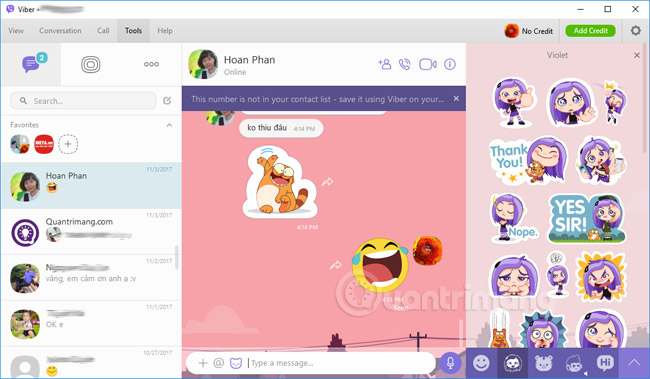Open chat info icon
650x379 pixels.
(450, 64)
